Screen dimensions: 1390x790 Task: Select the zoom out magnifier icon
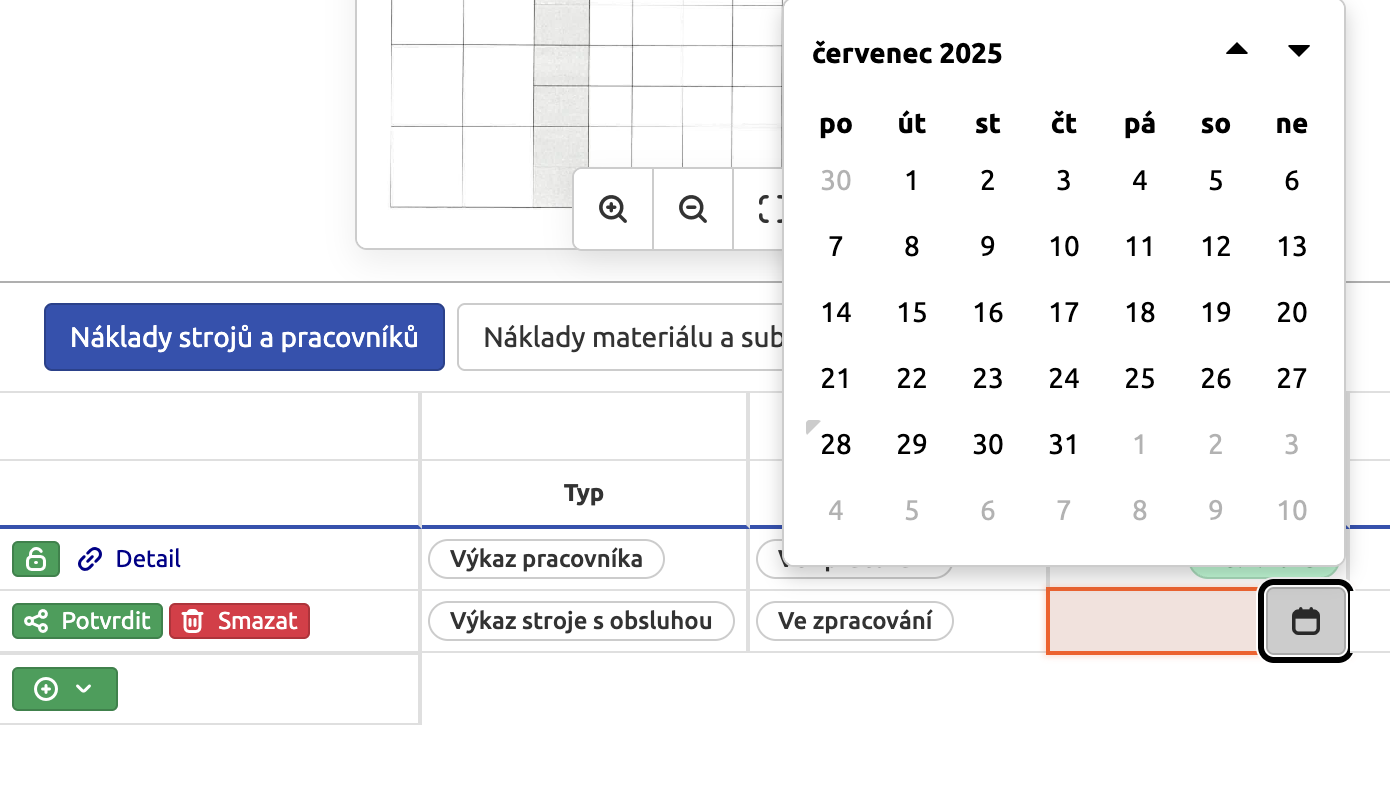pos(692,209)
